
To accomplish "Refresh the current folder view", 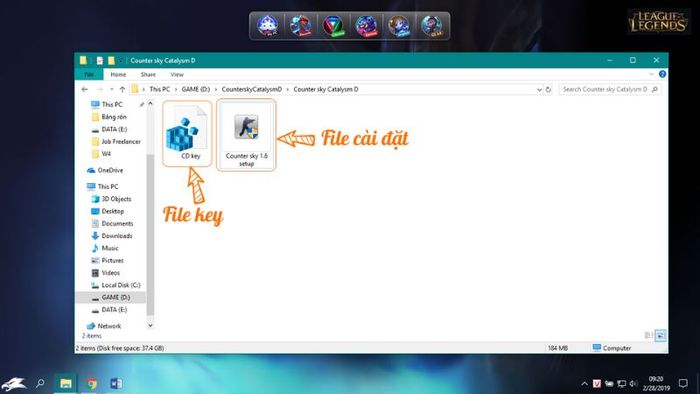I will 548,89.
